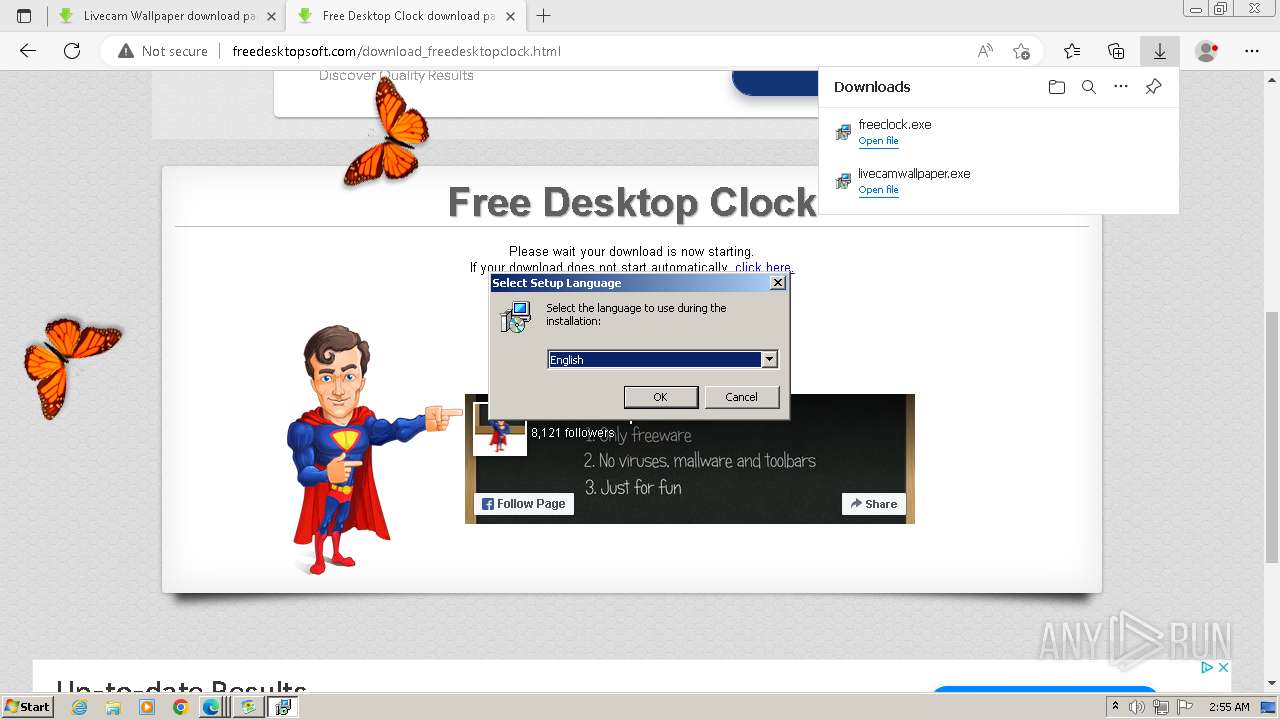Click the Action Center flag tray icon
This screenshot has height=720, width=1280.
click(1185, 707)
